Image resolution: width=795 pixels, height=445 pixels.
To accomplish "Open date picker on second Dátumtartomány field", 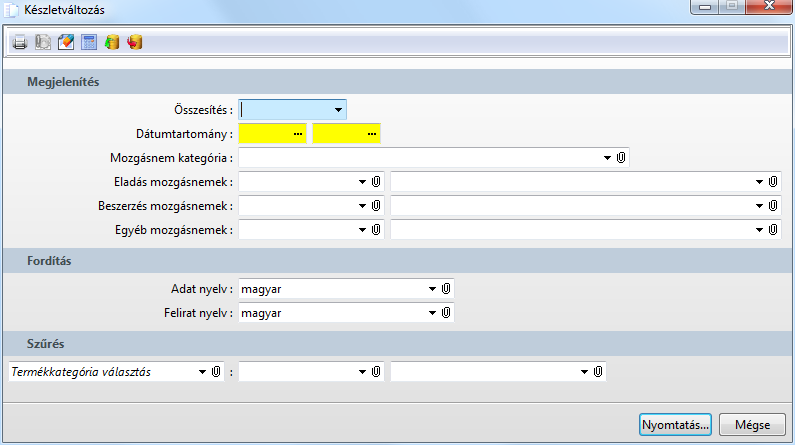I will click(372, 134).
